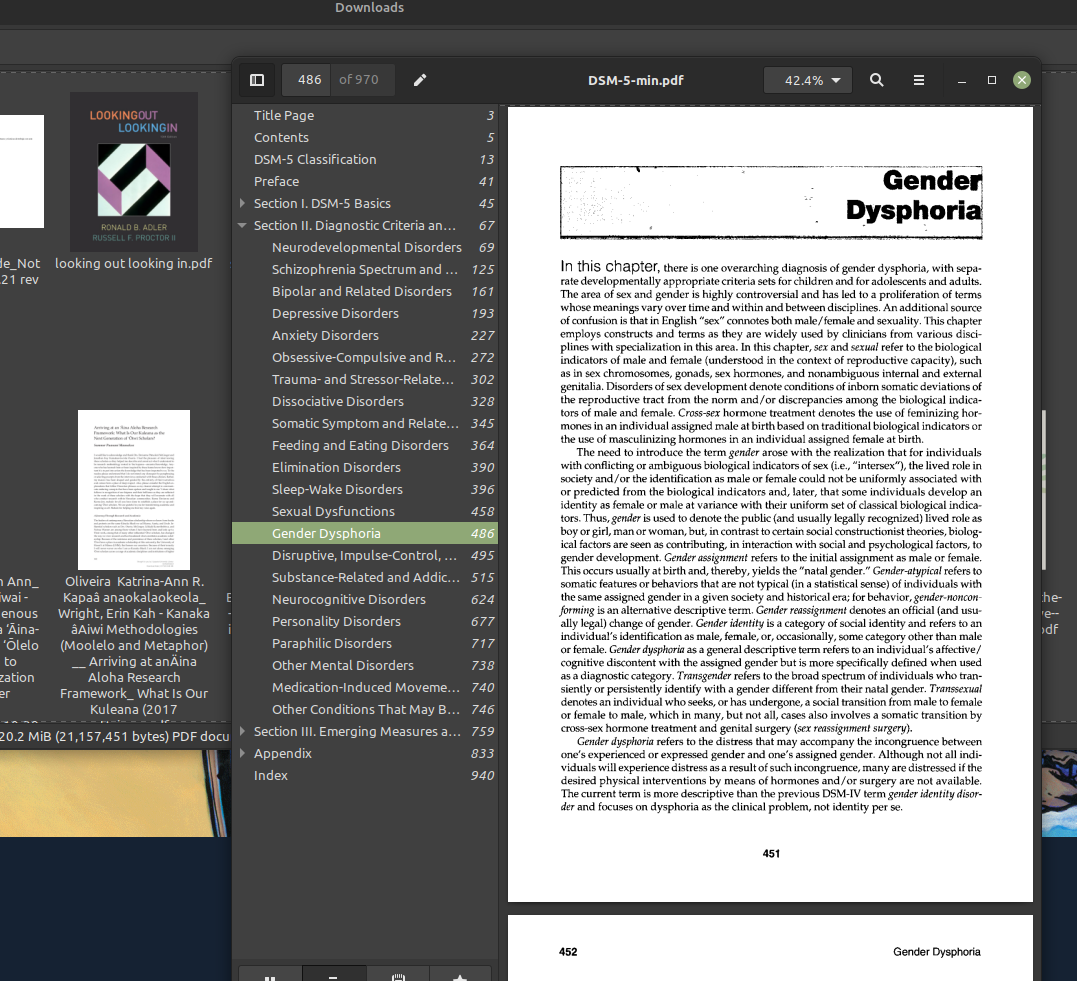
Task: Expand Section I. DSM-5 Basics
Action: click(x=242, y=203)
